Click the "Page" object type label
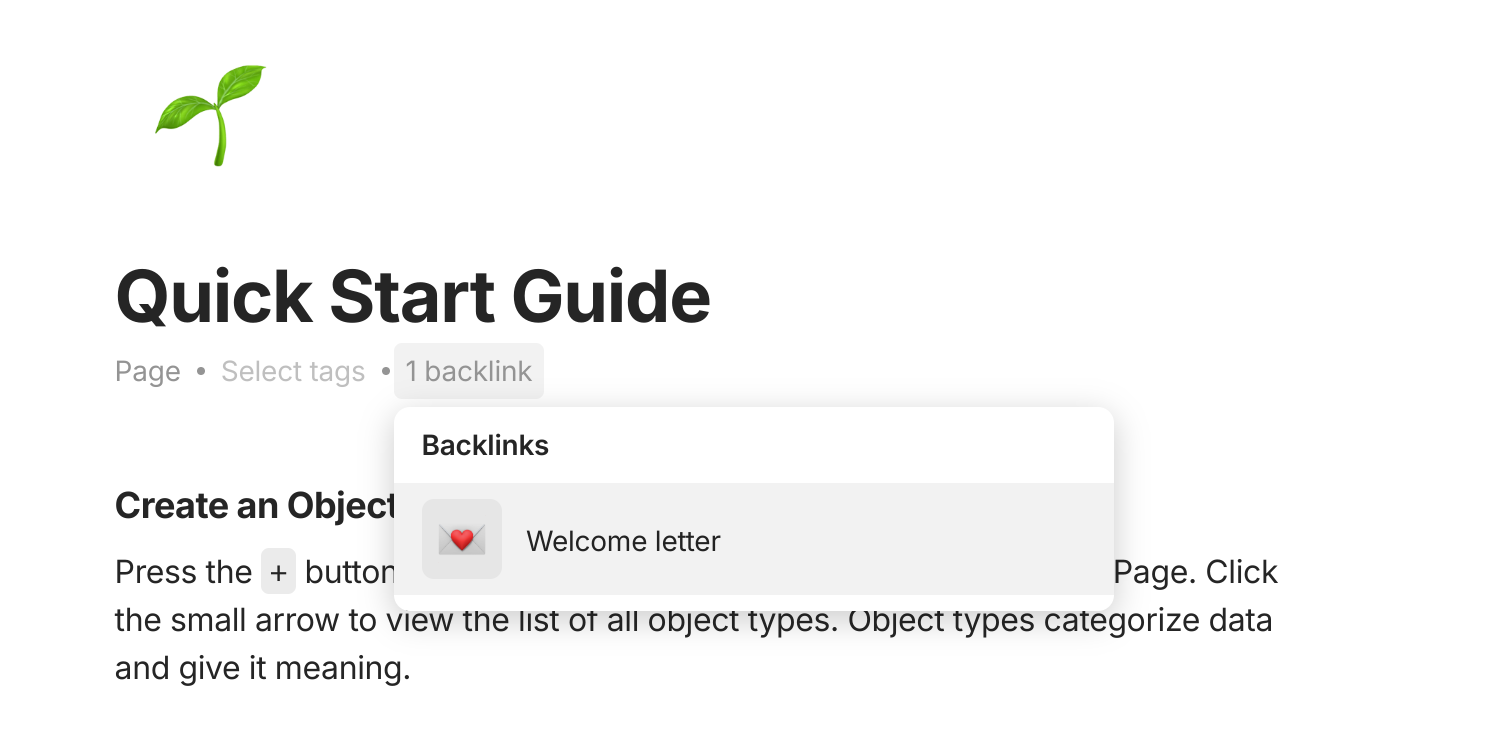This screenshot has height=730, width=1508. 148,372
